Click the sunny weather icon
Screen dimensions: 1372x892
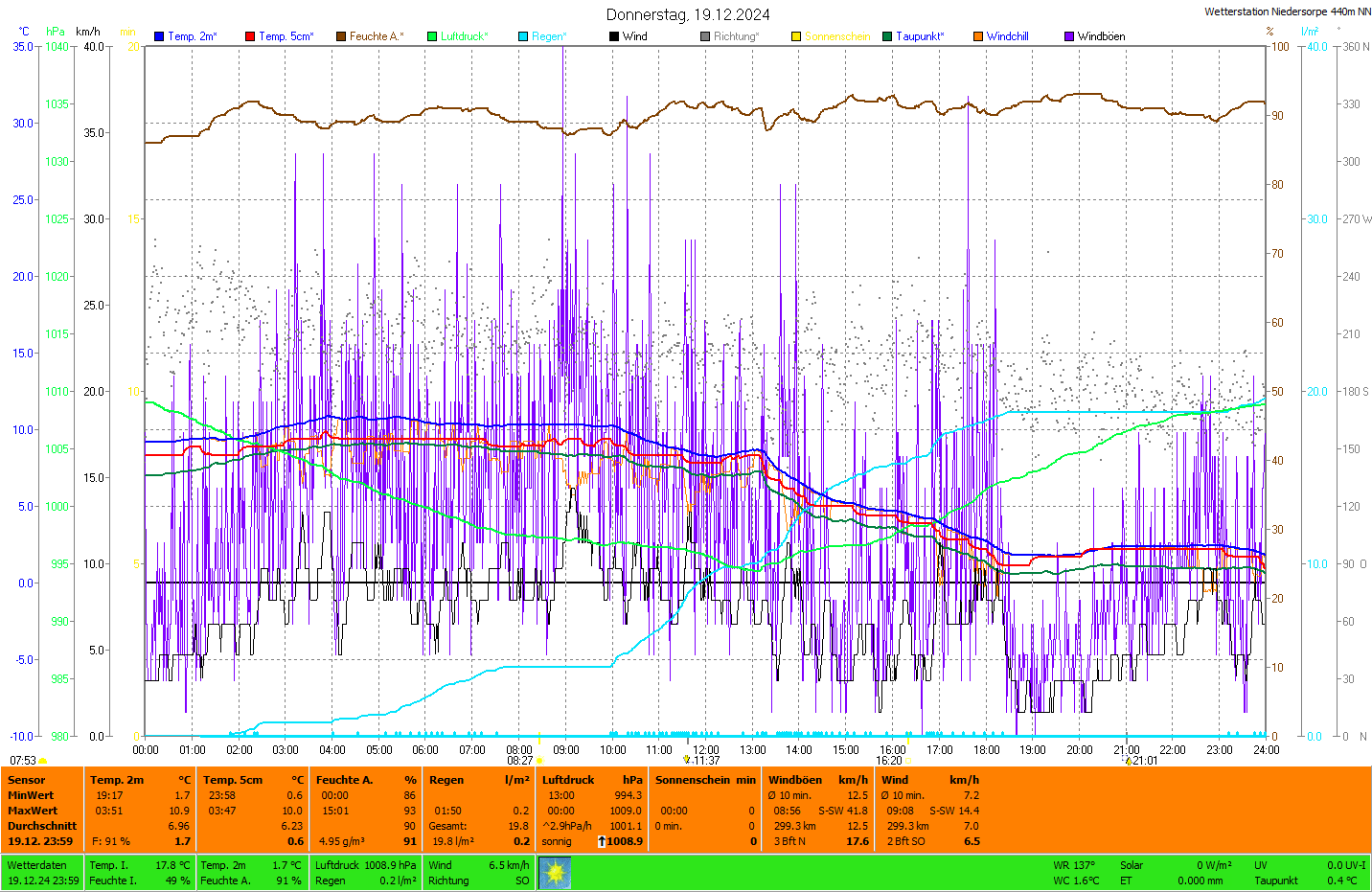(555, 873)
